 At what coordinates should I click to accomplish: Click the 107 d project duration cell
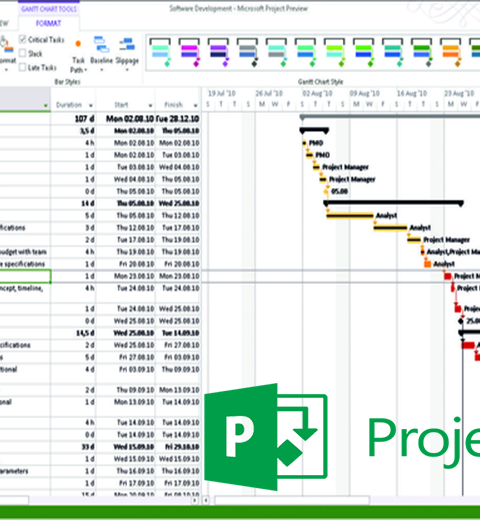click(x=73, y=119)
